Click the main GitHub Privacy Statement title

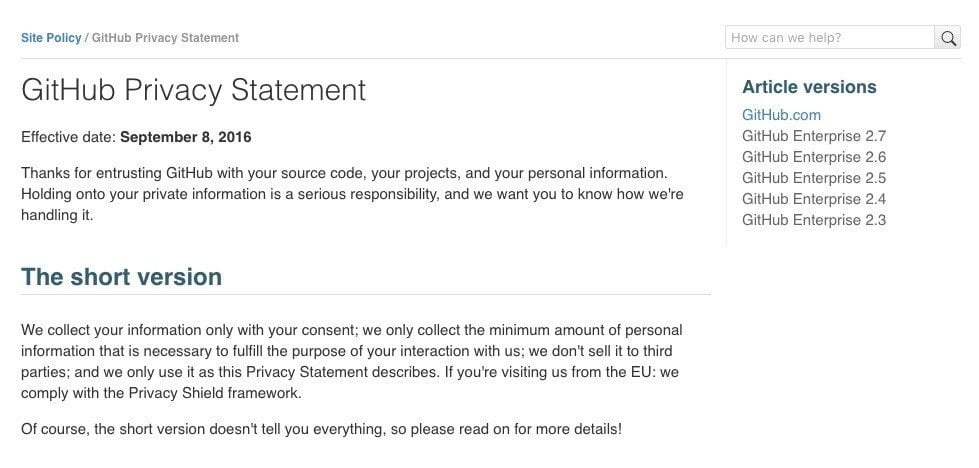tap(194, 90)
